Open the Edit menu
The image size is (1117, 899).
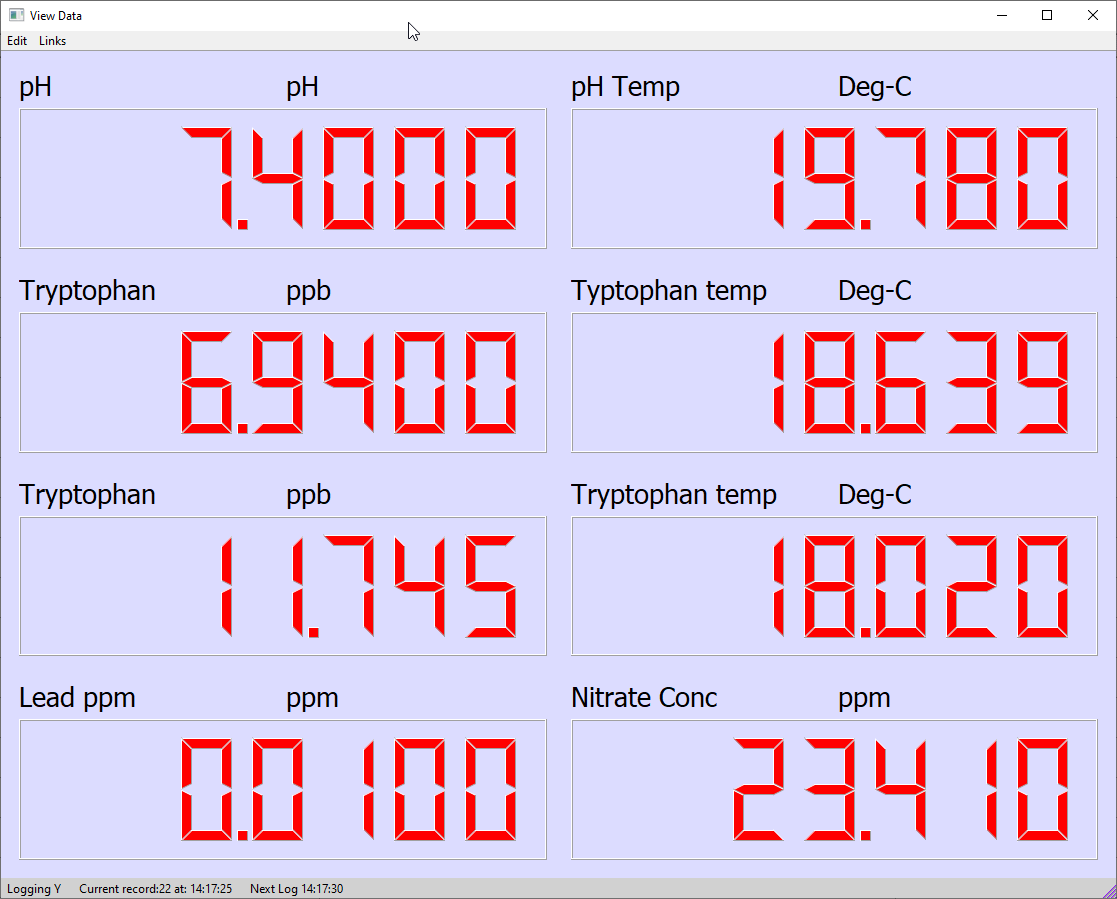coord(17,41)
